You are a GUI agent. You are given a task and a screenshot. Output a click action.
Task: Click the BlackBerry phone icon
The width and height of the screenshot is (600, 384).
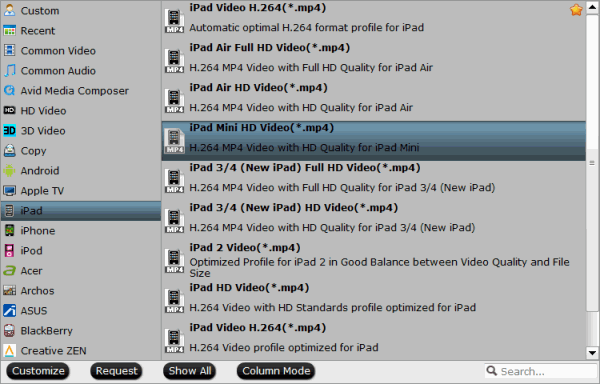click(x=9, y=330)
